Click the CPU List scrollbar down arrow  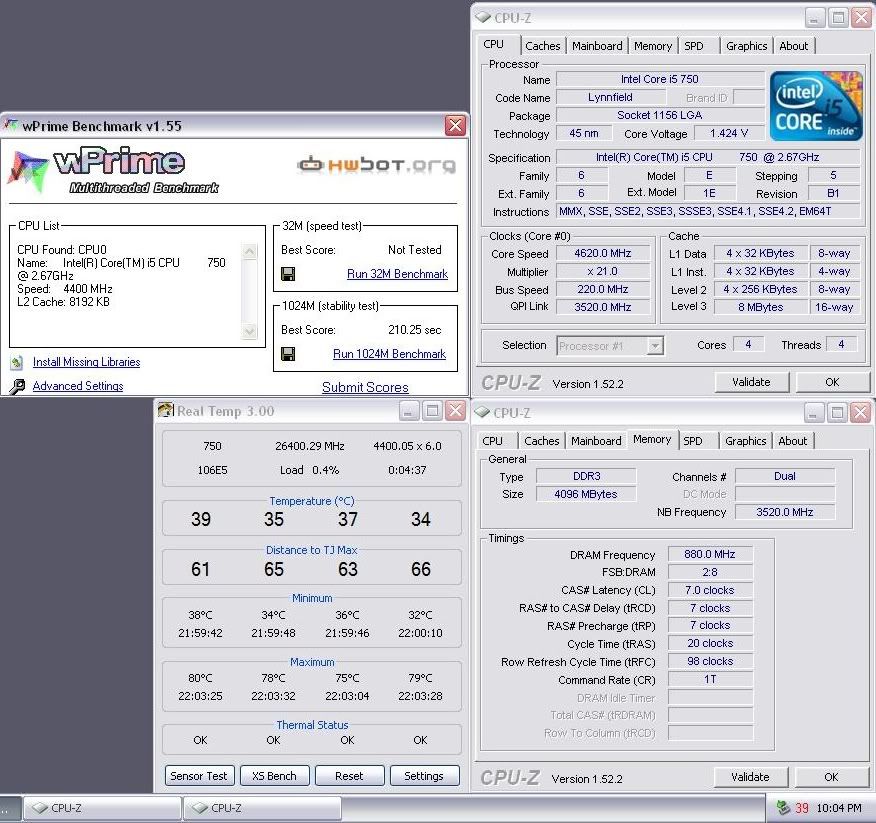tap(249, 331)
